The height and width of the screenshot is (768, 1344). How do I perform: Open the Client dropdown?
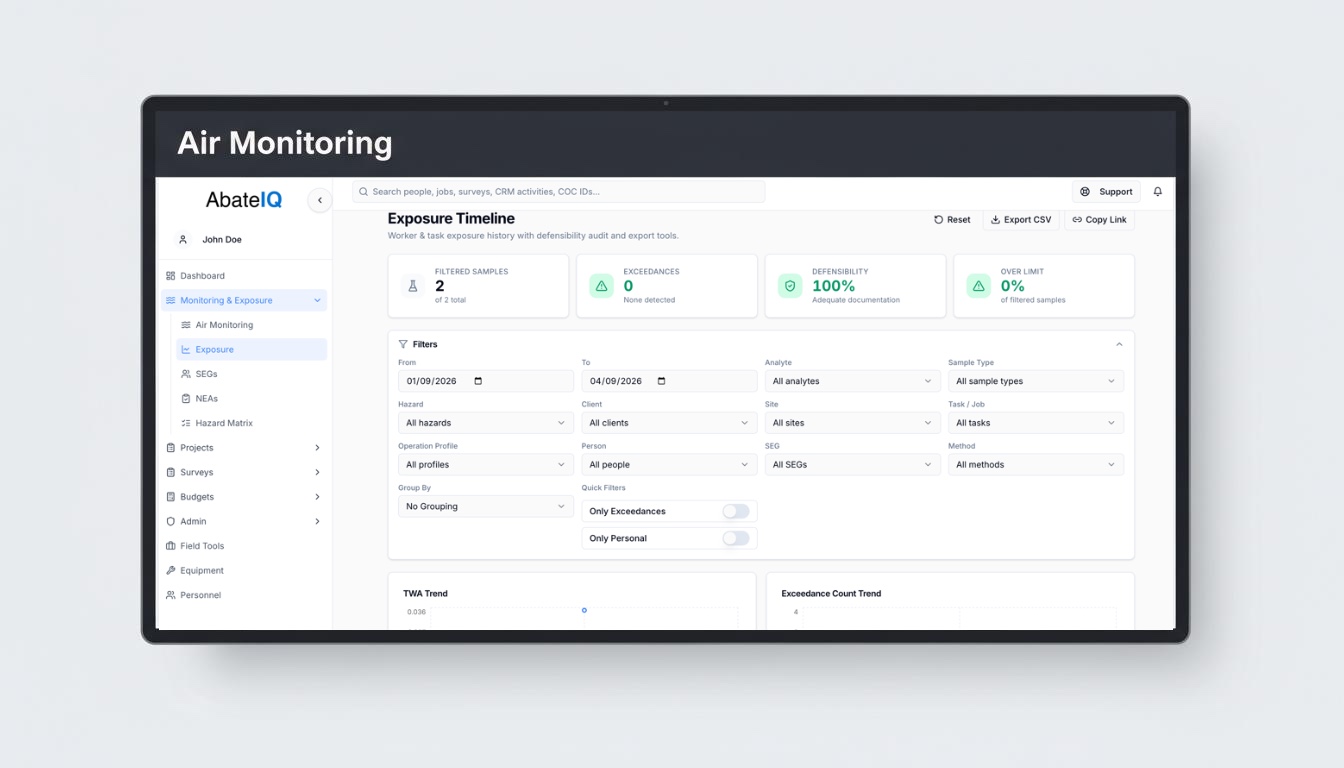pyautogui.click(x=670, y=423)
